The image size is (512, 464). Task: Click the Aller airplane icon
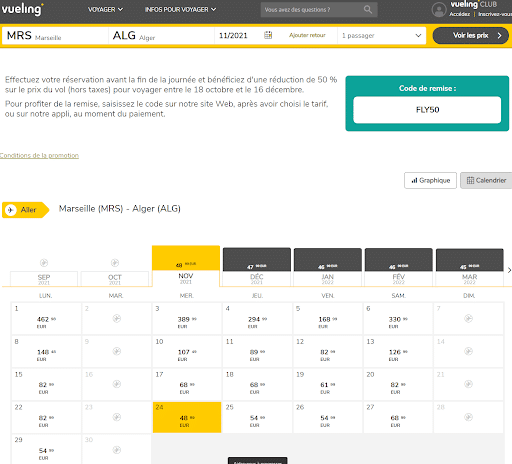11,210
